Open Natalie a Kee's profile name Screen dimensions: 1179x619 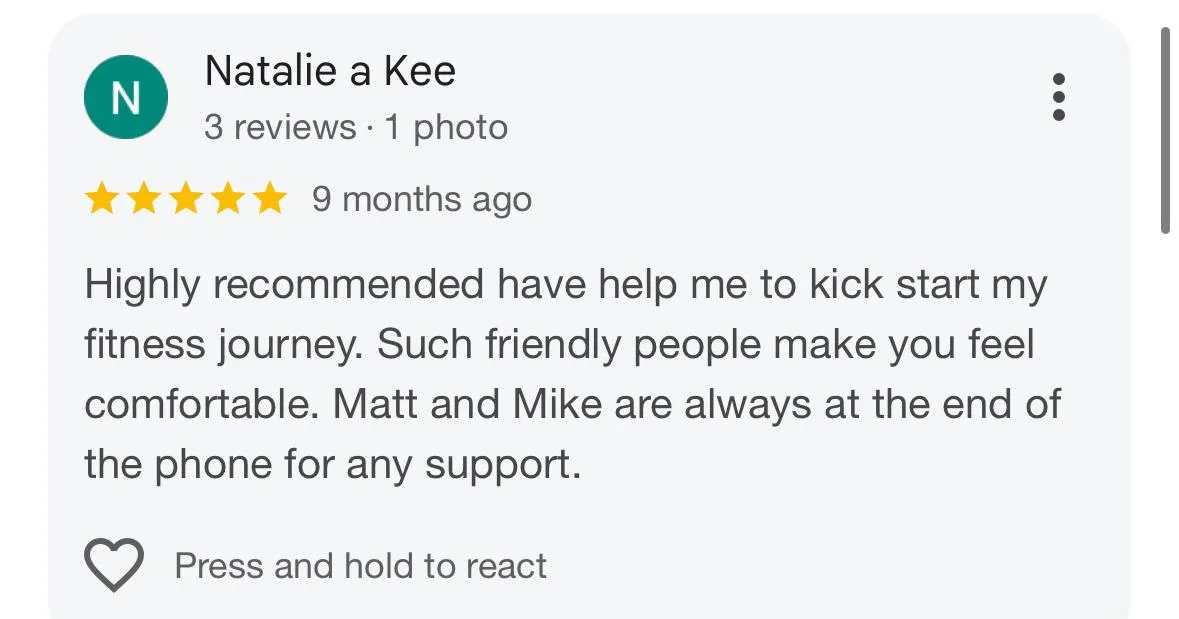(330, 71)
